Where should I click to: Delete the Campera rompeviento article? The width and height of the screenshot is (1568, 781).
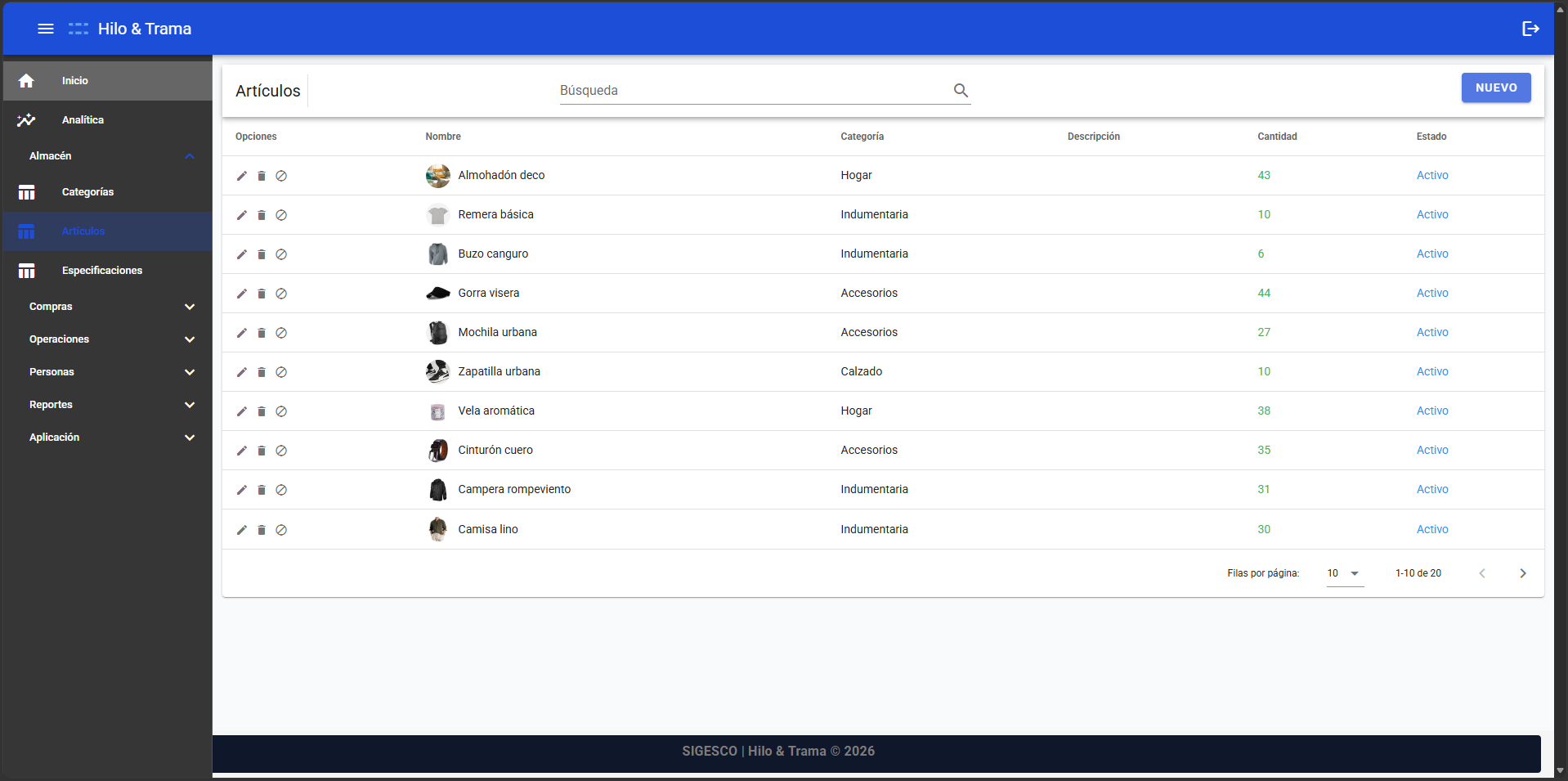coord(262,490)
